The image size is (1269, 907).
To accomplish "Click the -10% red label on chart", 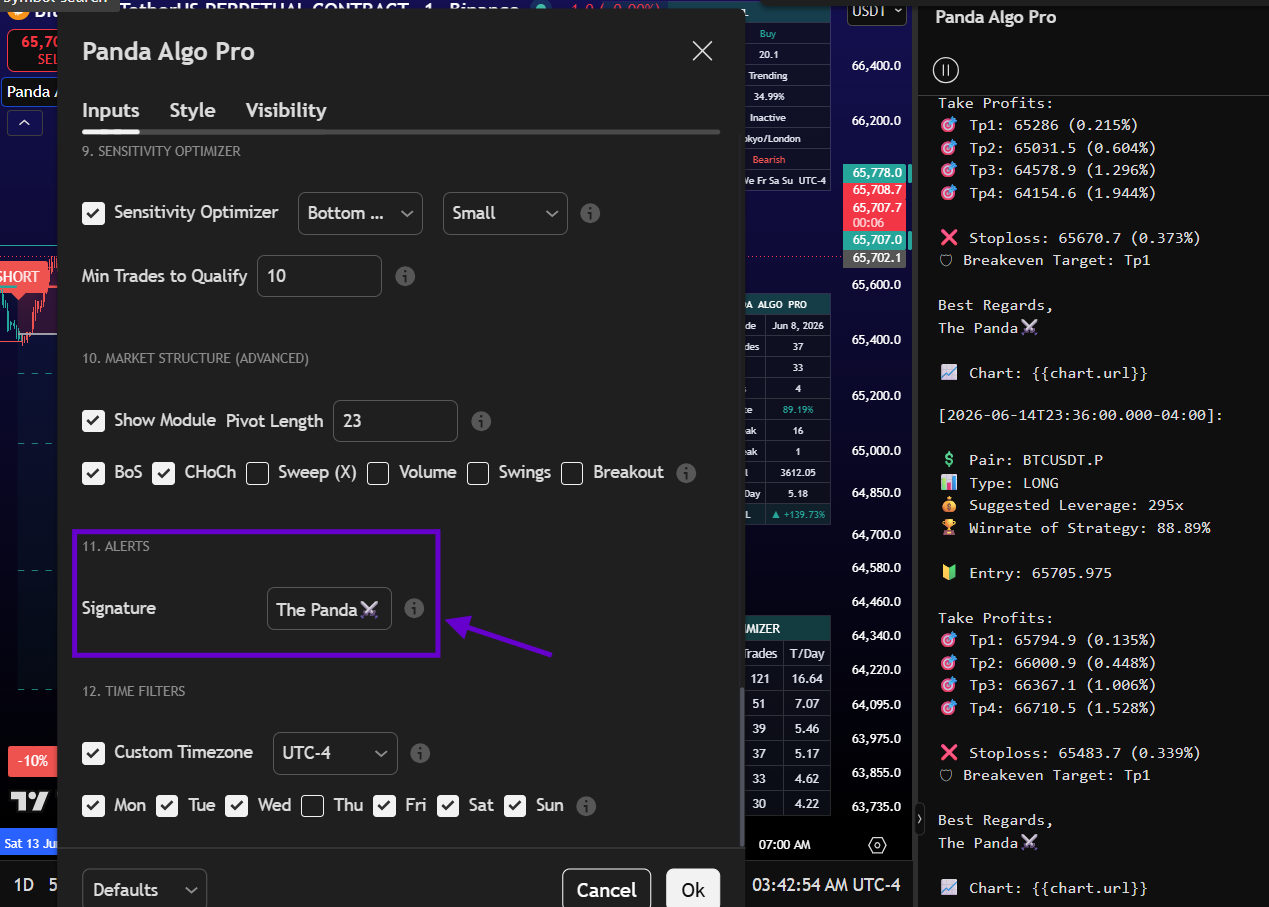I will [x=32, y=761].
